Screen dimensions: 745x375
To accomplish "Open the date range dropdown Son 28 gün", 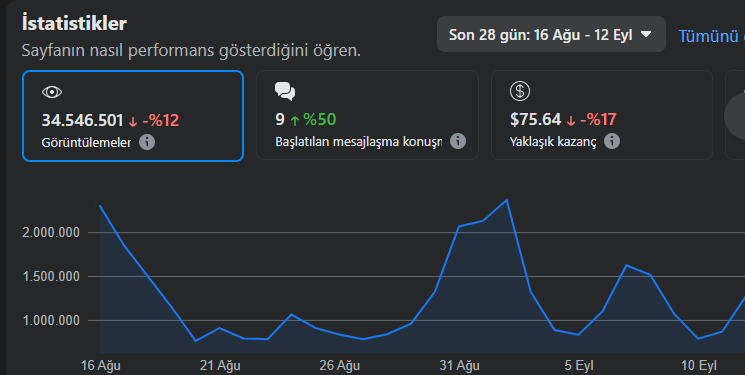I will pos(551,34).
